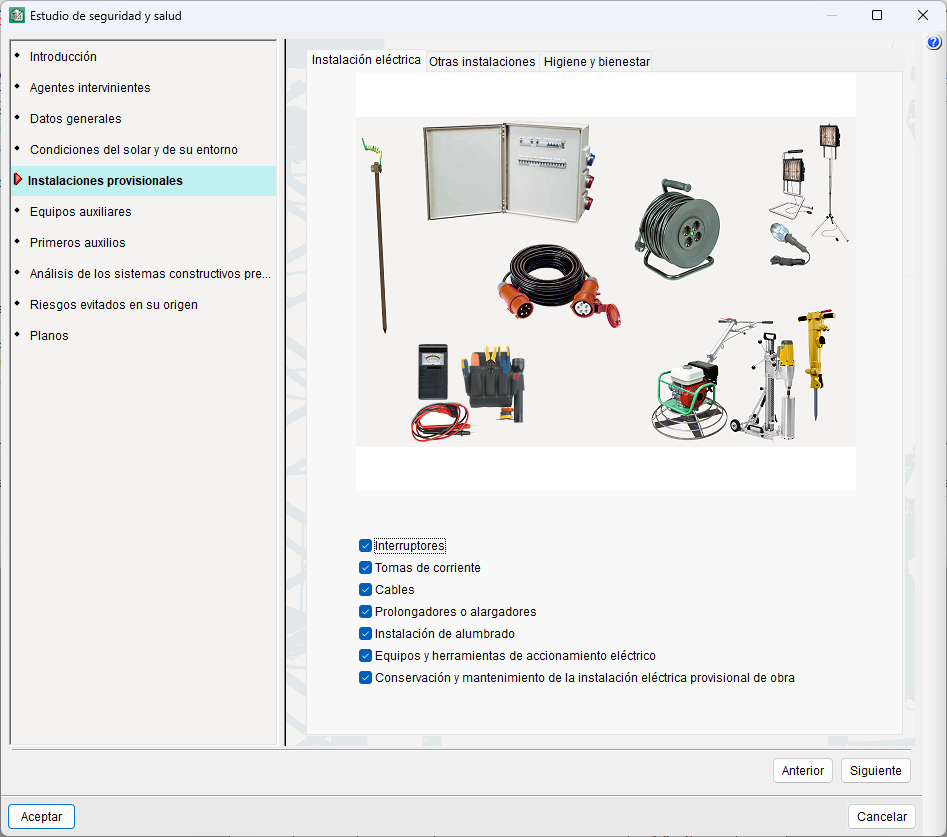
Task: Click the app icon in title bar
Action: pos(16,15)
